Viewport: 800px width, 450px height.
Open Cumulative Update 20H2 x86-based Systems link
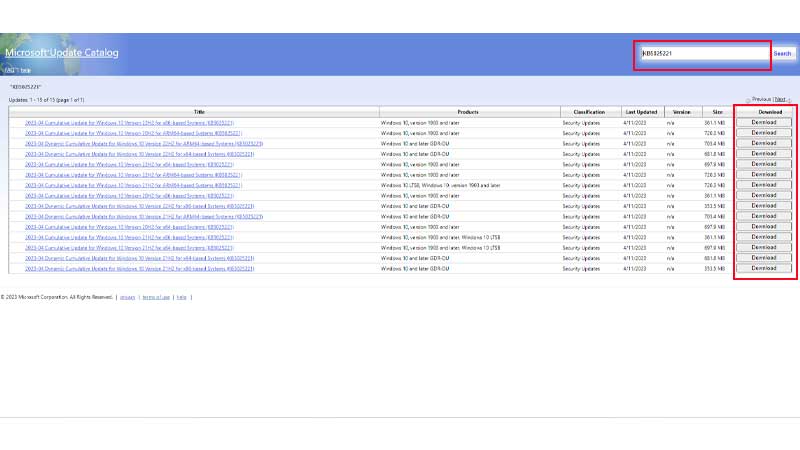pyautogui.click(x=129, y=196)
